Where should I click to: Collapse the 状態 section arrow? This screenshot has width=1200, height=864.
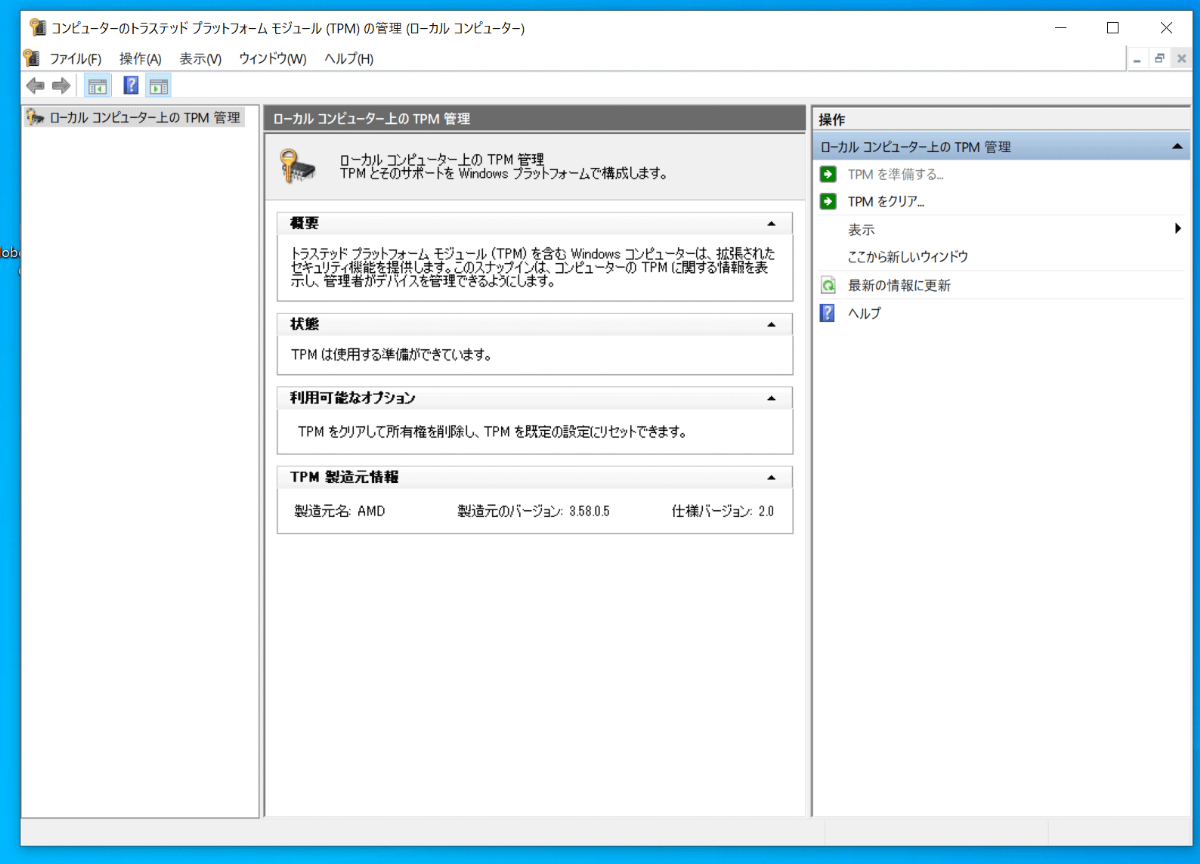pos(770,325)
